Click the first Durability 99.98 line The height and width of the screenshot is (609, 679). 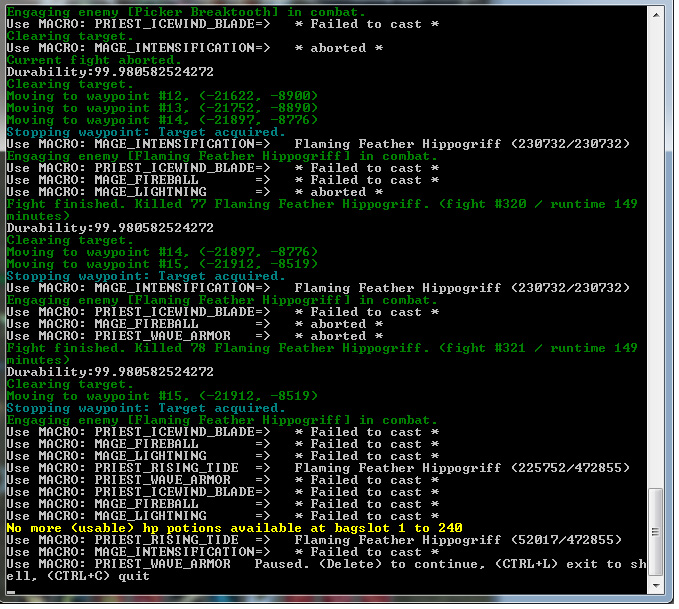point(110,72)
